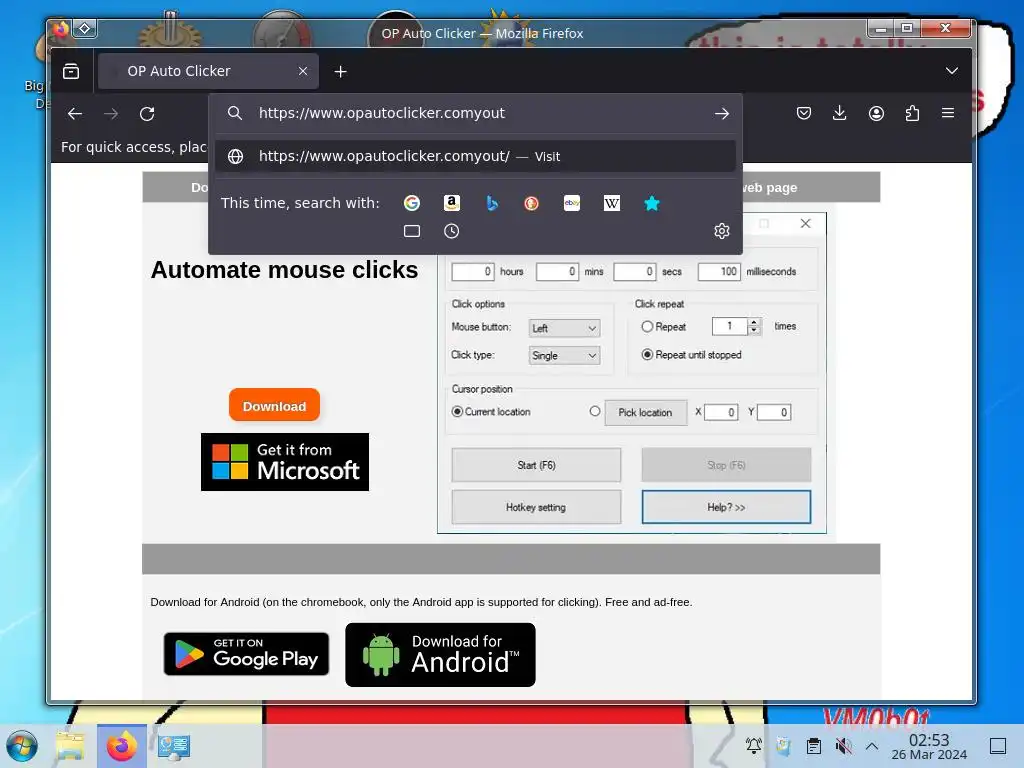The width and height of the screenshot is (1024, 768).
Task: Click the repeat times field showing 1
Action: click(x=729, y=326)
